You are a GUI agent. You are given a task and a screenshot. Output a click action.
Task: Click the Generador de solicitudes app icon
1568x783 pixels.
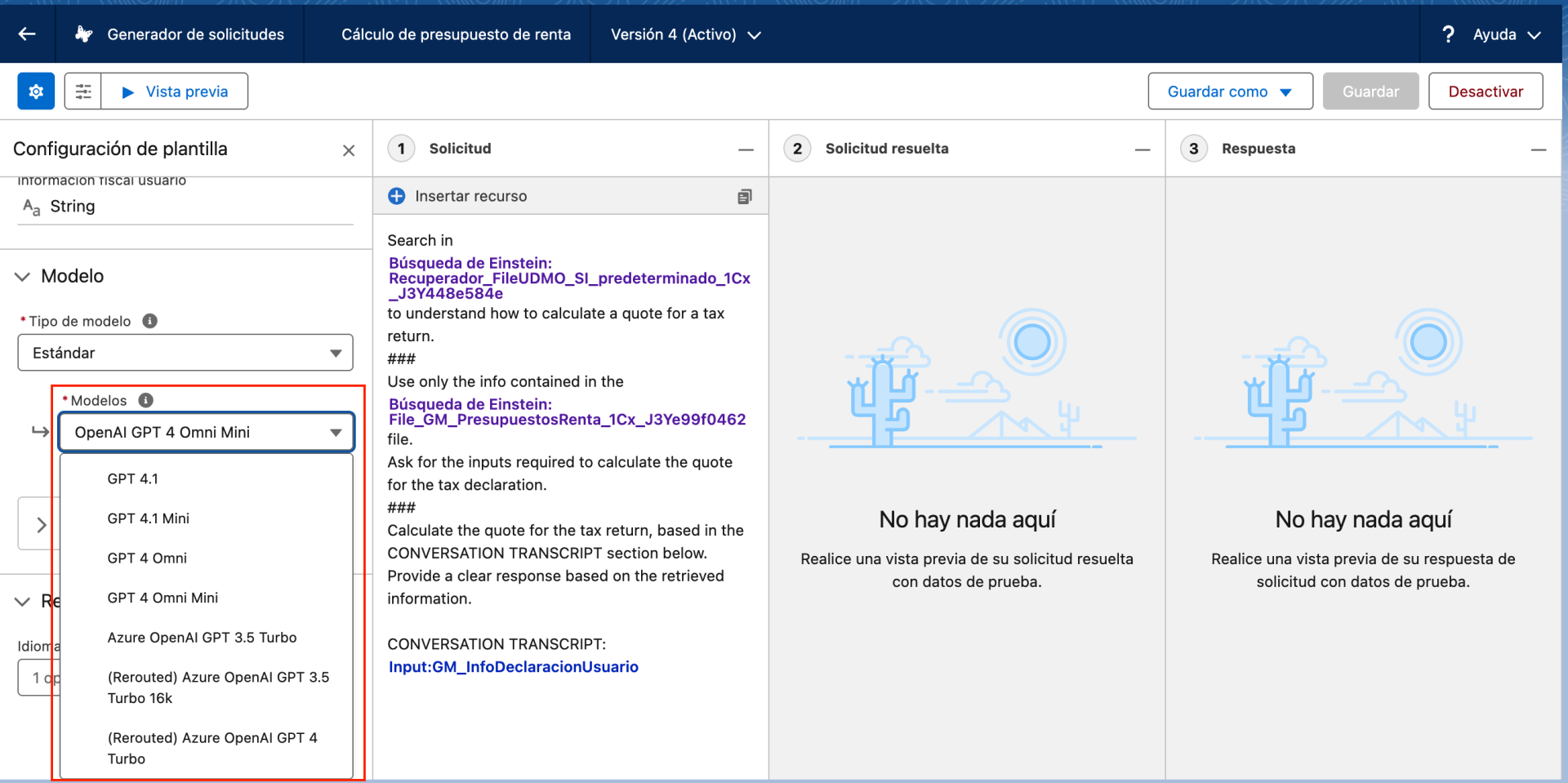point(83,34)
